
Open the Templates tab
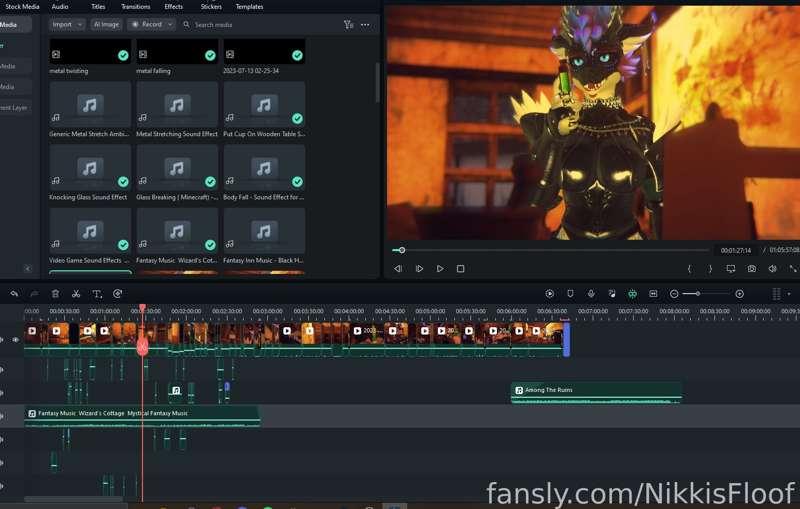249,7
